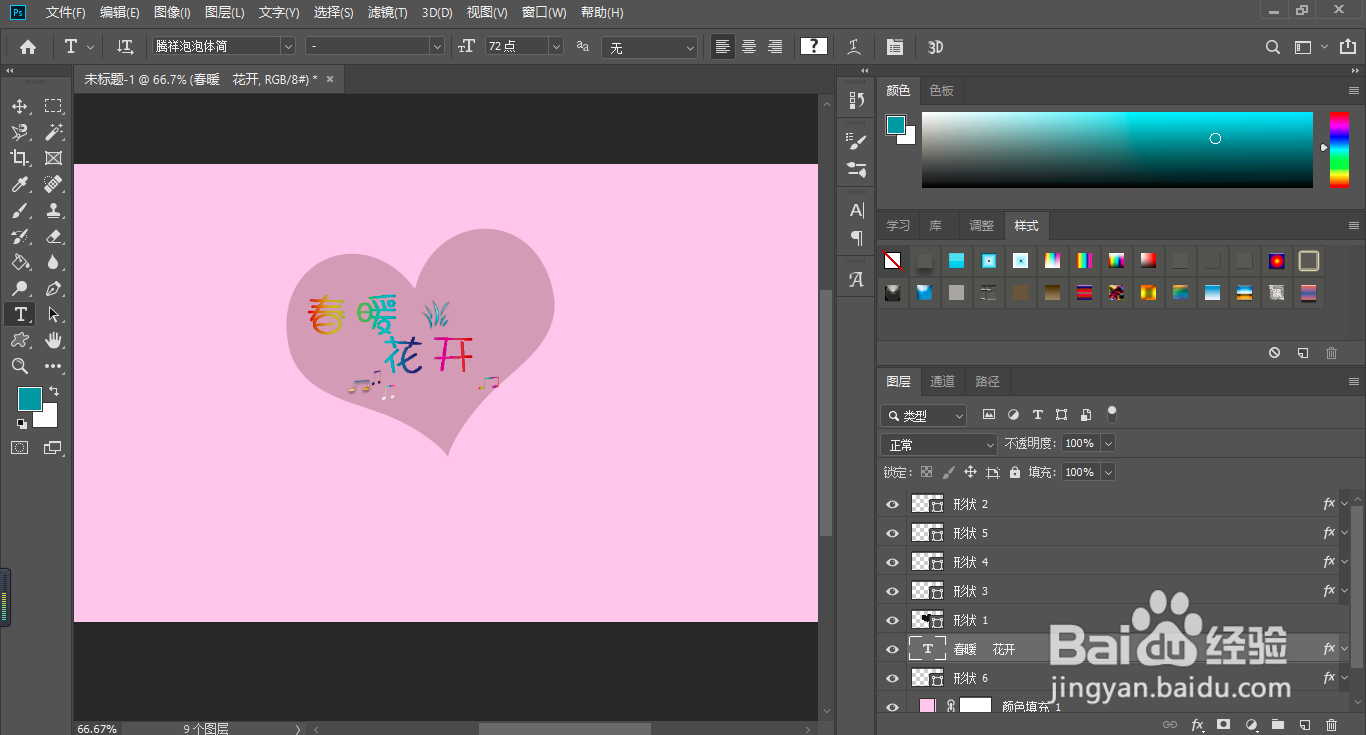Image resolution: width=1366 pixels, height=735 pixels.
Task: Switch to the 路径 tab
Action: [x=987, y=381]
